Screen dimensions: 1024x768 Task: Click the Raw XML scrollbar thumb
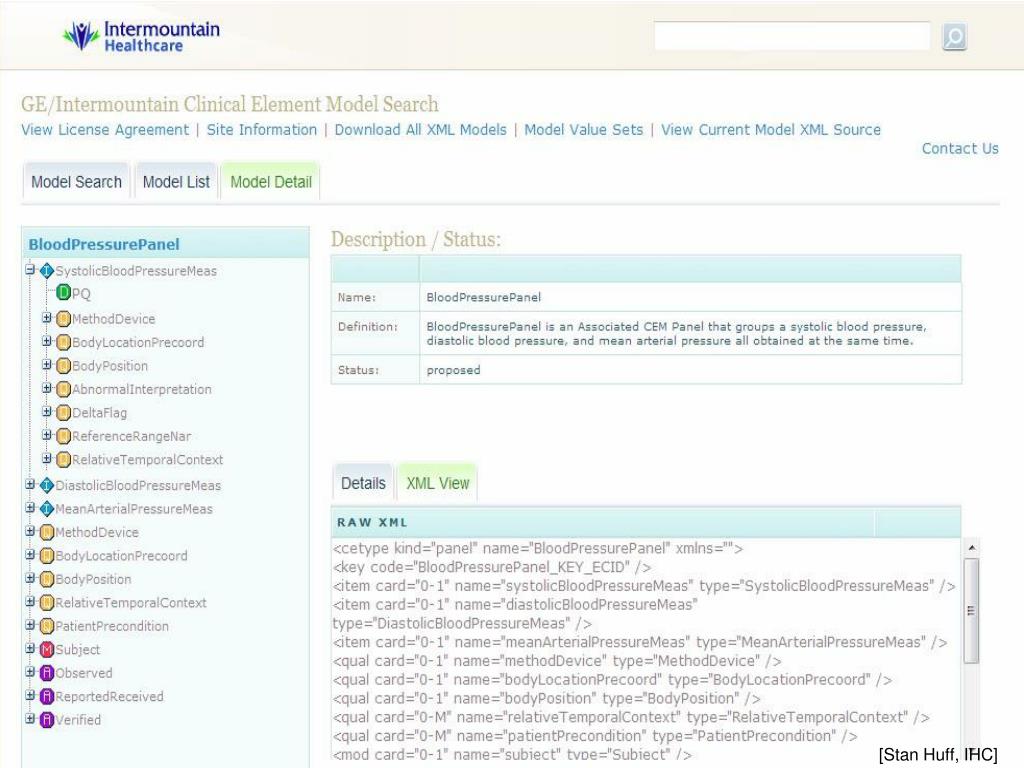[971, 611]
